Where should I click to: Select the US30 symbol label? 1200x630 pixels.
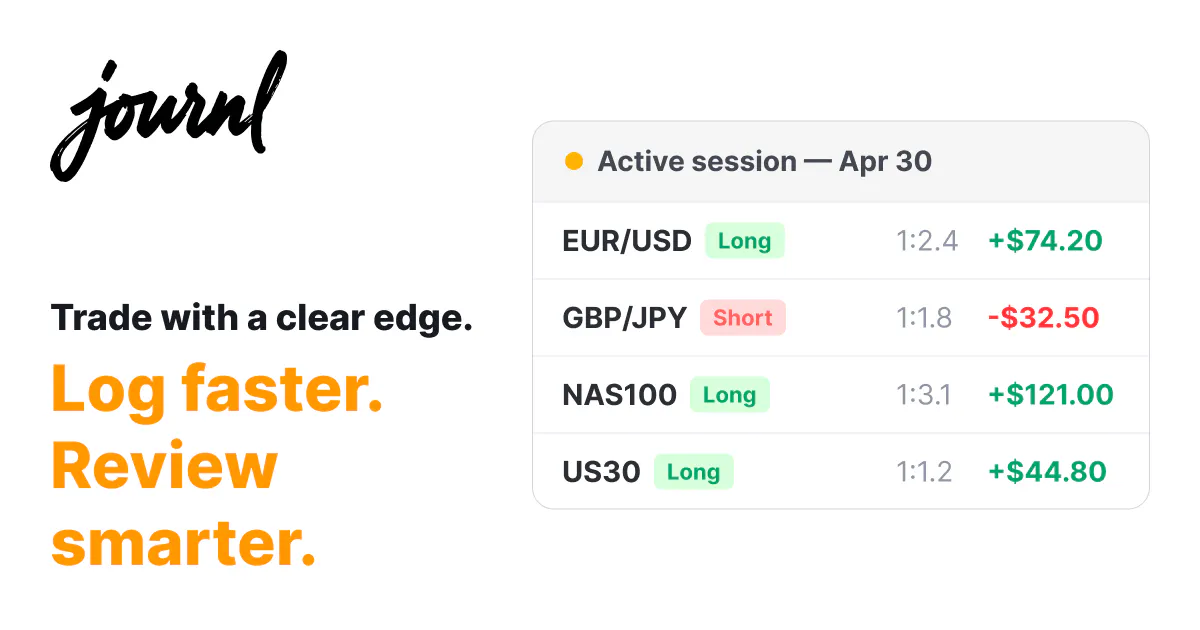[602, 472]
